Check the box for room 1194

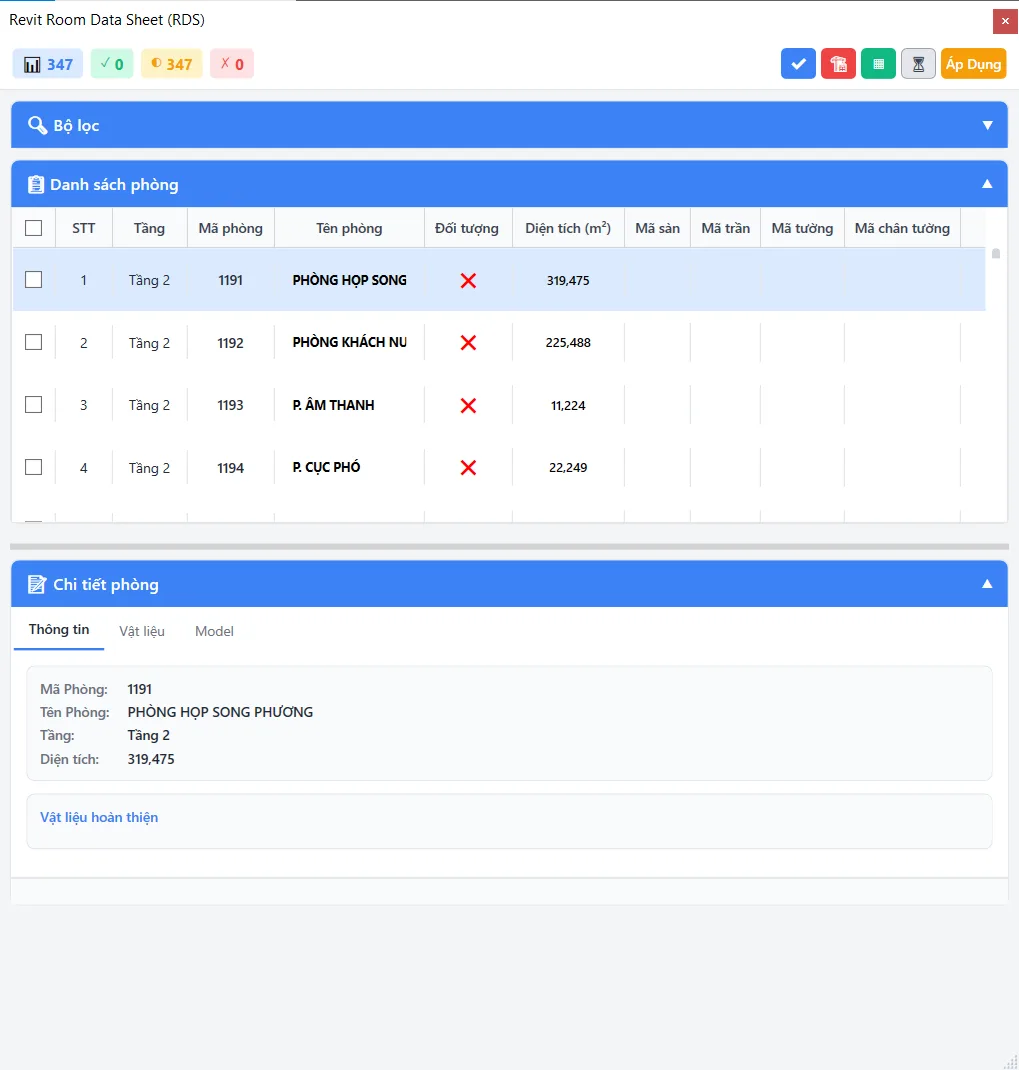[x=33, y=467]
